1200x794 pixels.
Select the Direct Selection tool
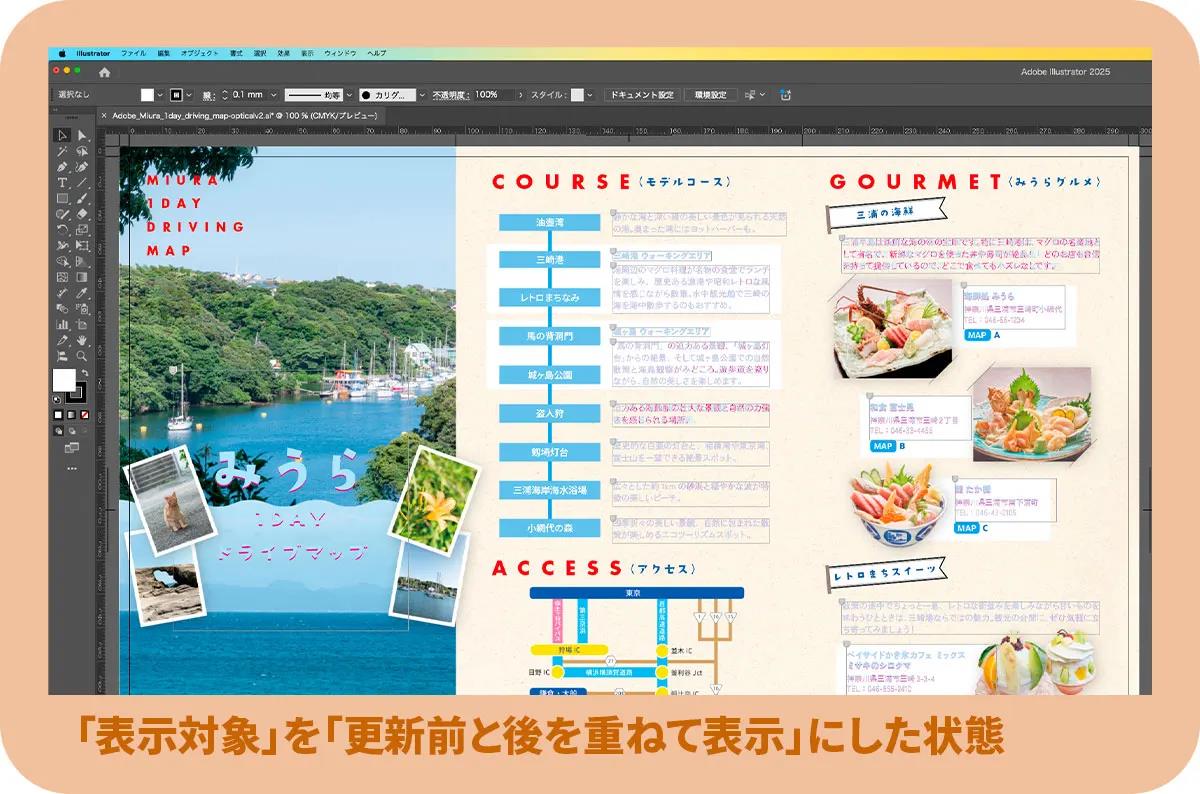[x=81, y=135]
